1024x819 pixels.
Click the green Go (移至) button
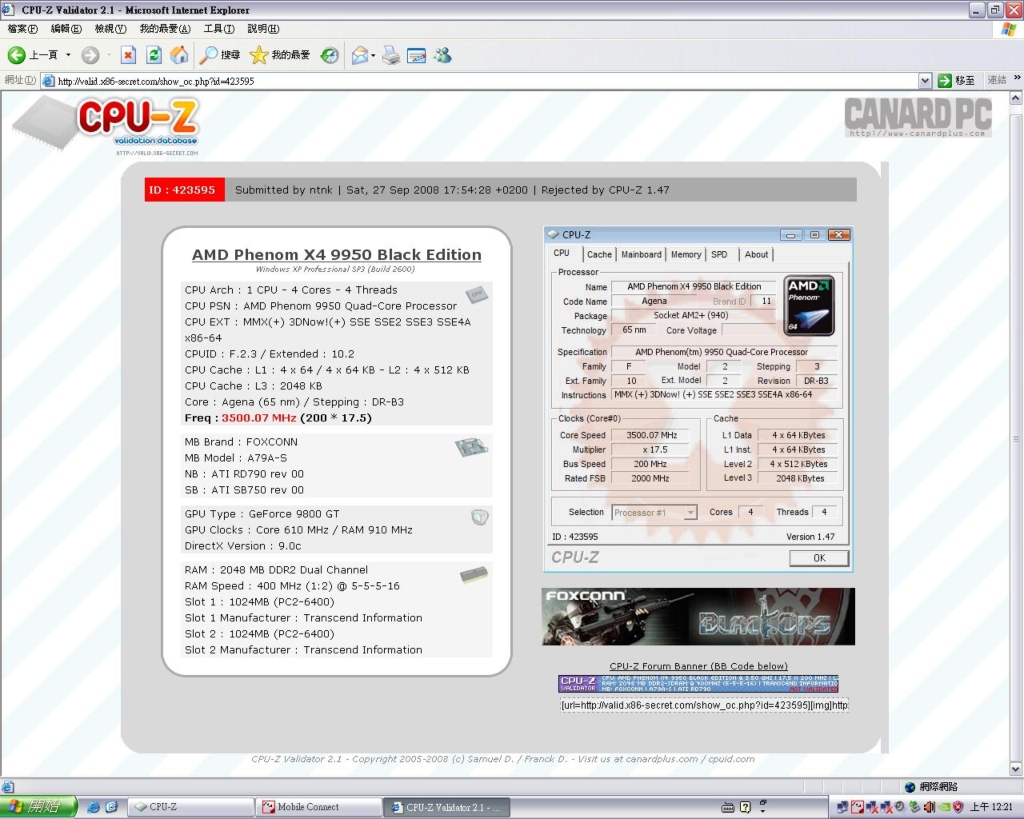click(x=956, y=80)
